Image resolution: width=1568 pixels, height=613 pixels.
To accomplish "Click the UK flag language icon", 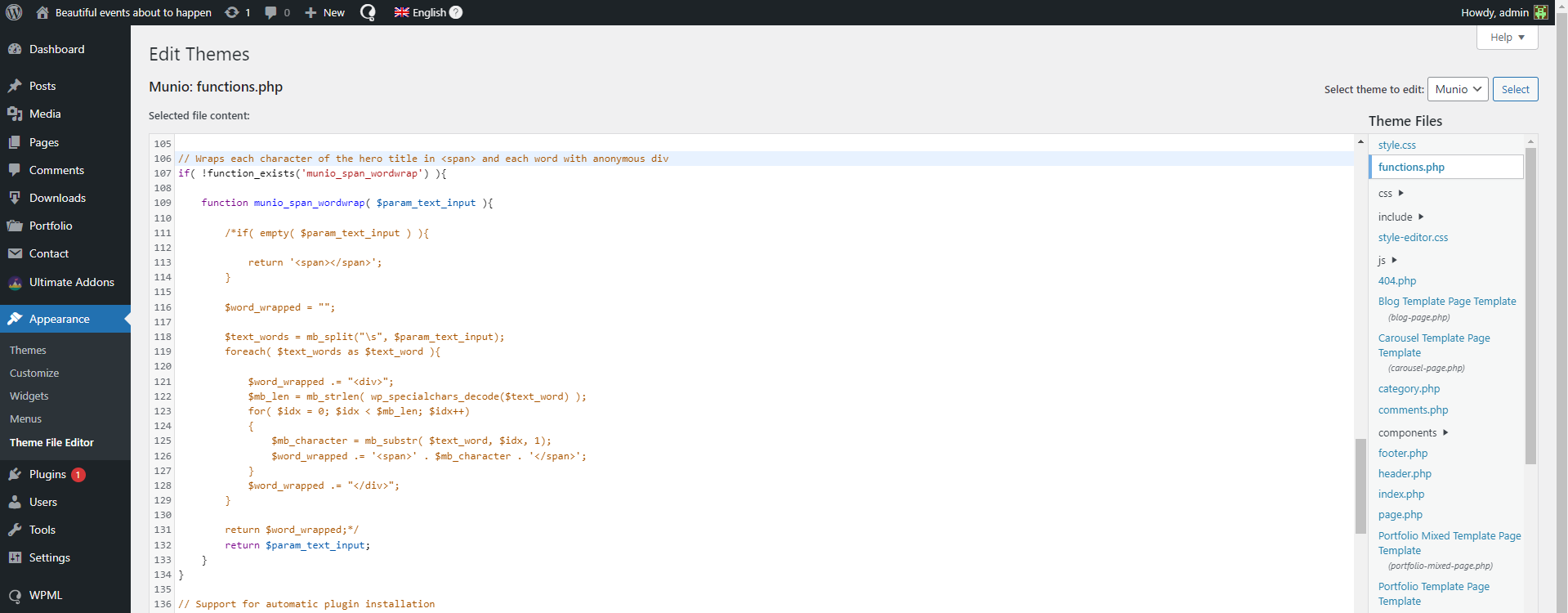I will (x=401, y=12).
